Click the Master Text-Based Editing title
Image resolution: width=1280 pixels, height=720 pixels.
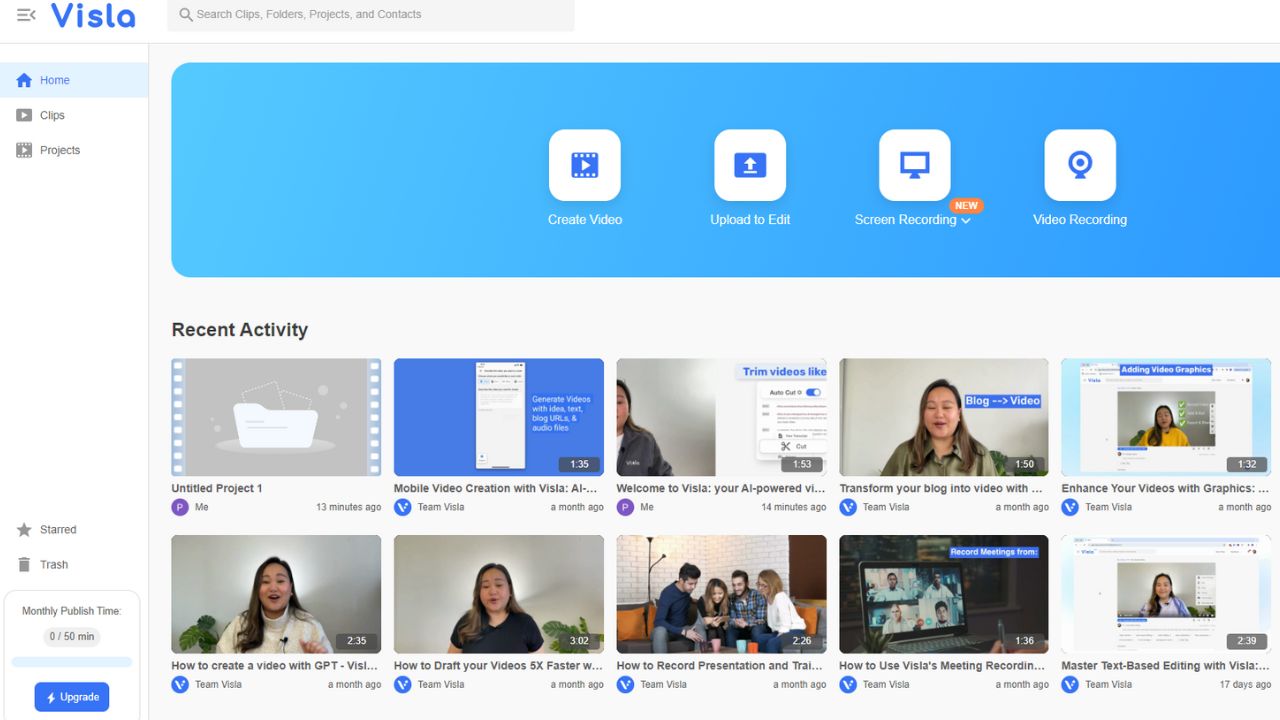point(1165,666)
